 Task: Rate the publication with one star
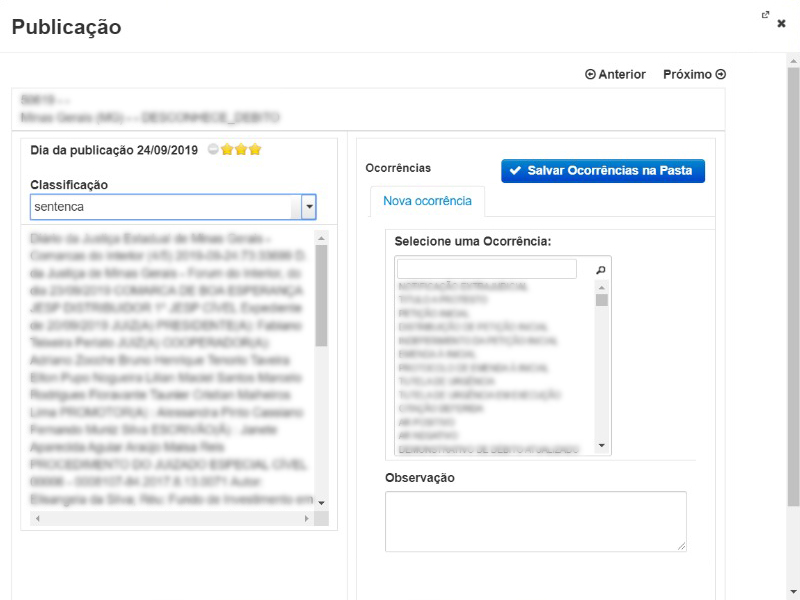tap(227, 150)
